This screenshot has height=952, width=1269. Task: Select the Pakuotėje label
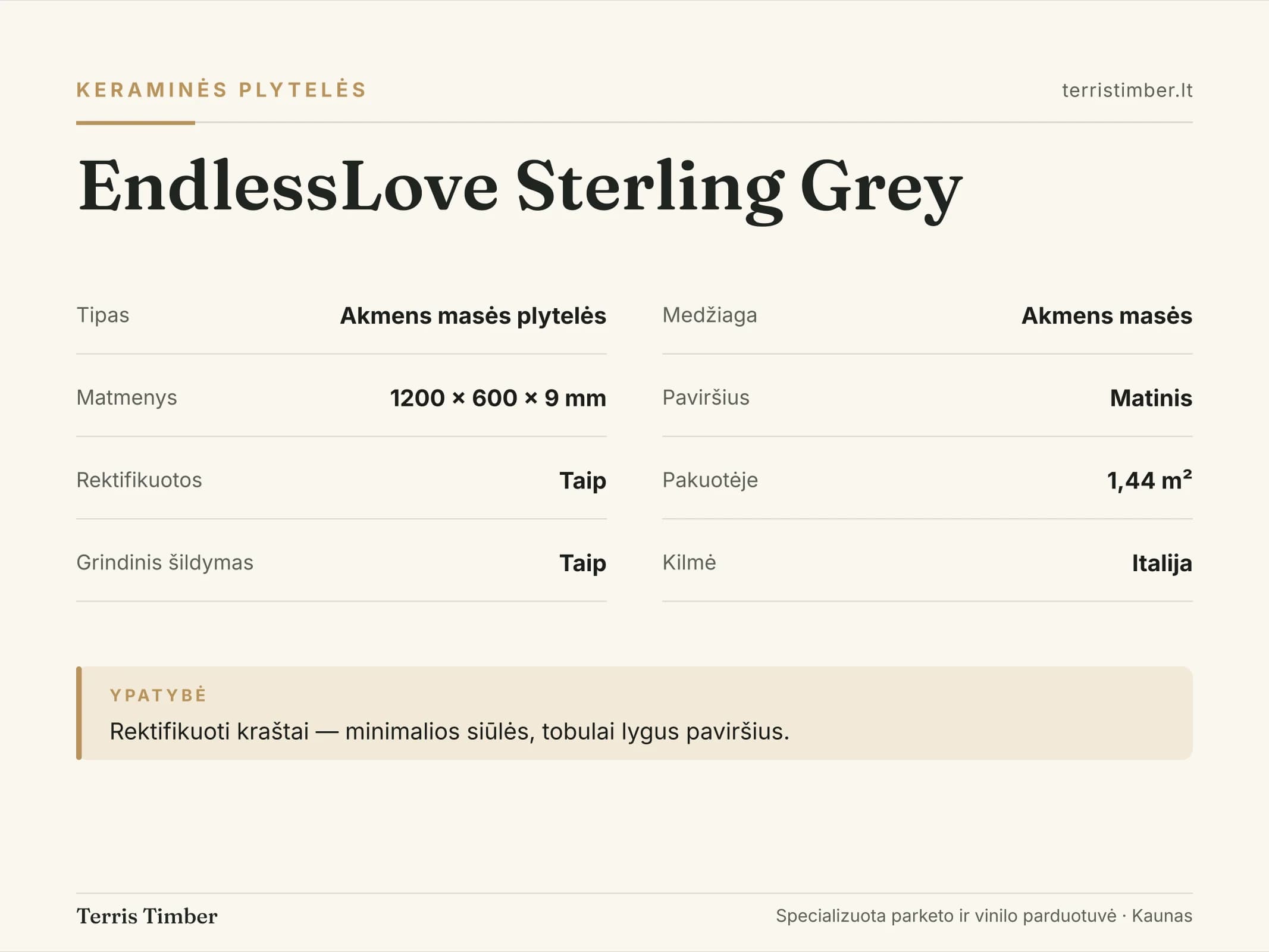coord(710,480)
